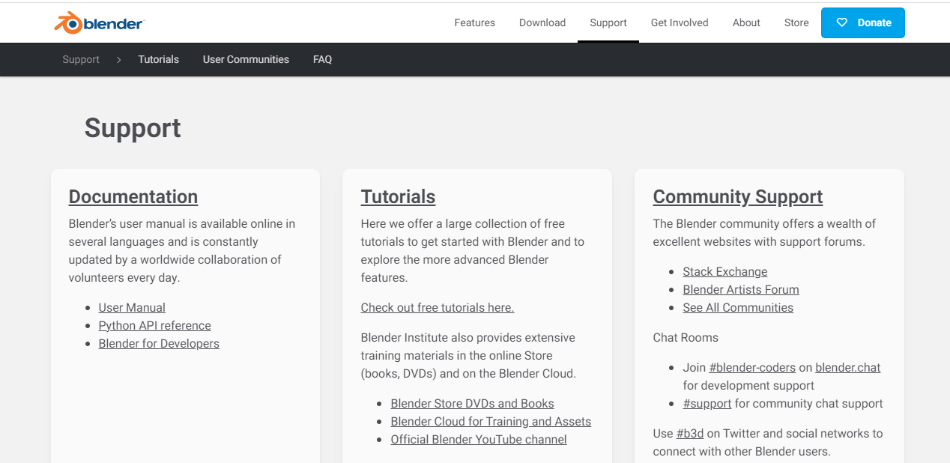The height and width of the screenshot is (463, 950).
Task: Open the Download page
Action: 542,22
